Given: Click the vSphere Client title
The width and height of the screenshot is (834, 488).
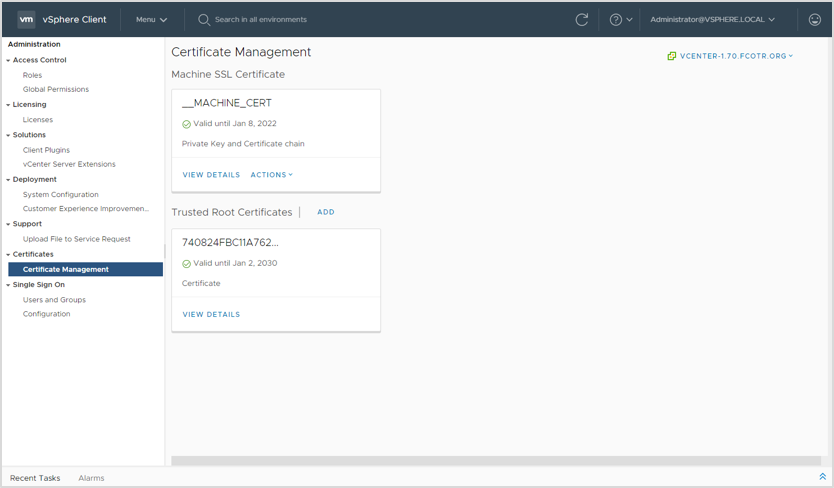Looking at the screenshot, I should [x=74, y=20].
